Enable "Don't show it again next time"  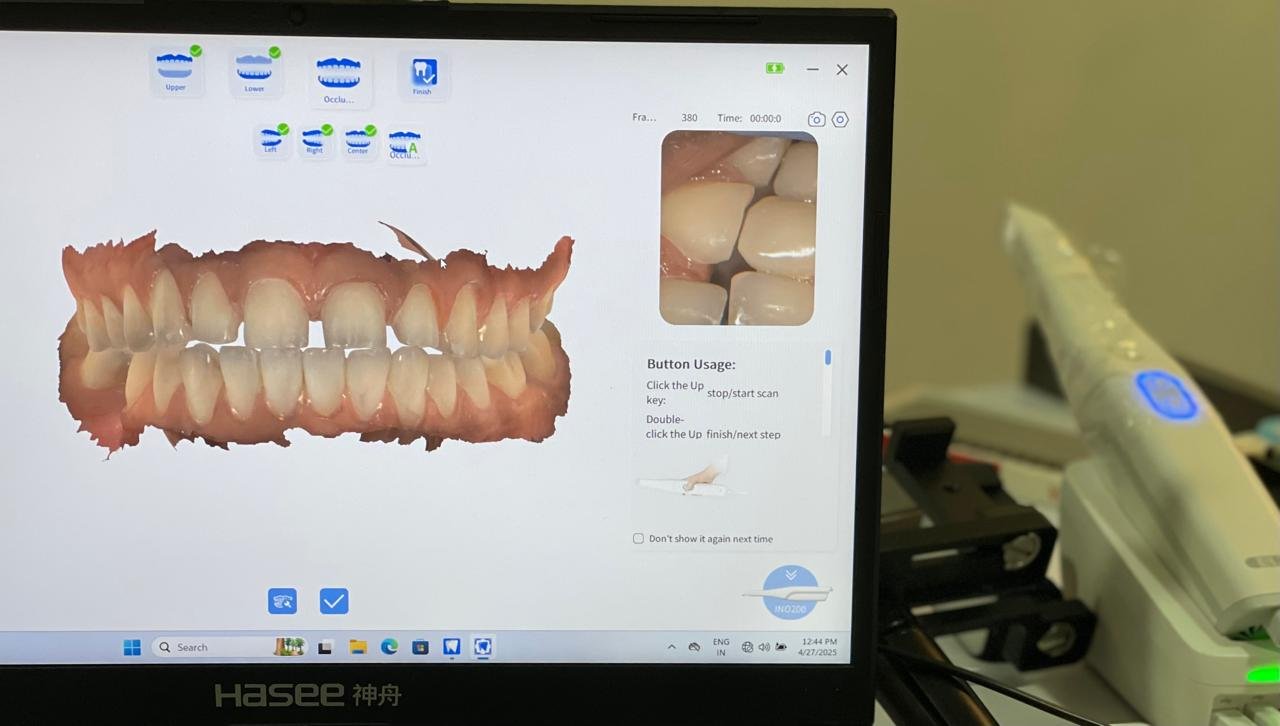(x=638, y=539)
